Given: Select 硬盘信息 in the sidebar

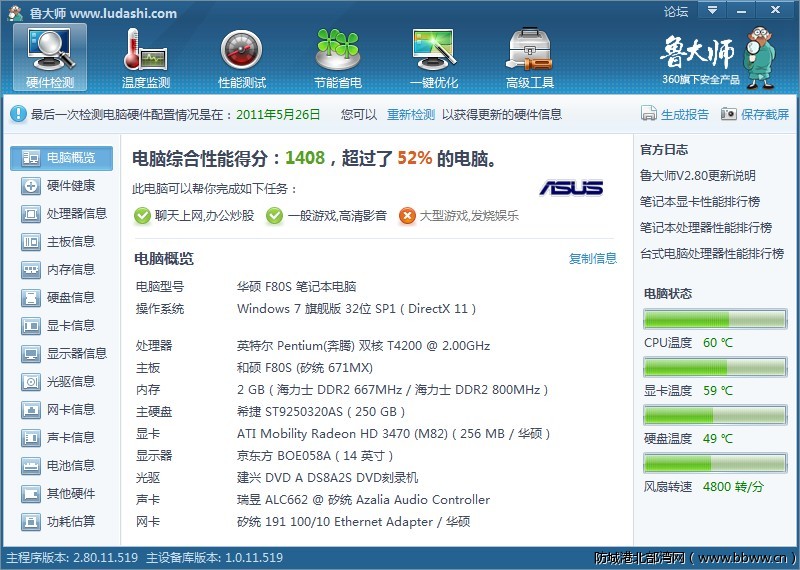Looking at the screenshot, I should tap(61, 298).
